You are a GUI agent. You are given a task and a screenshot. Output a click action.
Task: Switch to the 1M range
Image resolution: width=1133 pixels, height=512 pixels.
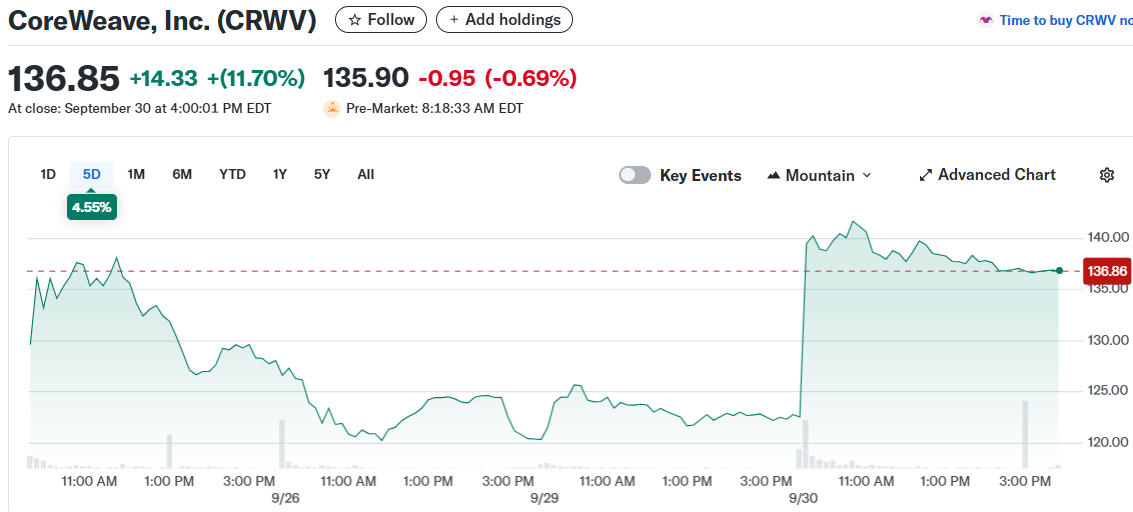(x=136, y=174)
